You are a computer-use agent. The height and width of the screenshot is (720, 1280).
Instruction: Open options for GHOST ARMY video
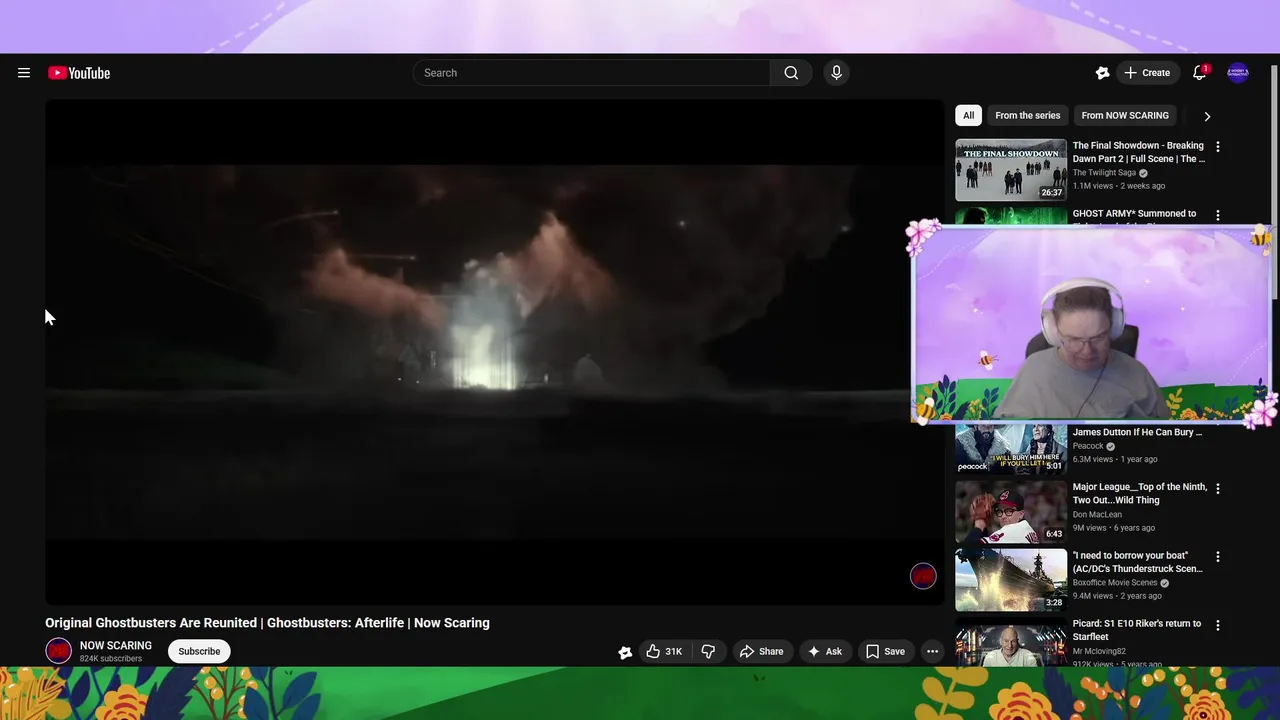[x=1217, y=215]
